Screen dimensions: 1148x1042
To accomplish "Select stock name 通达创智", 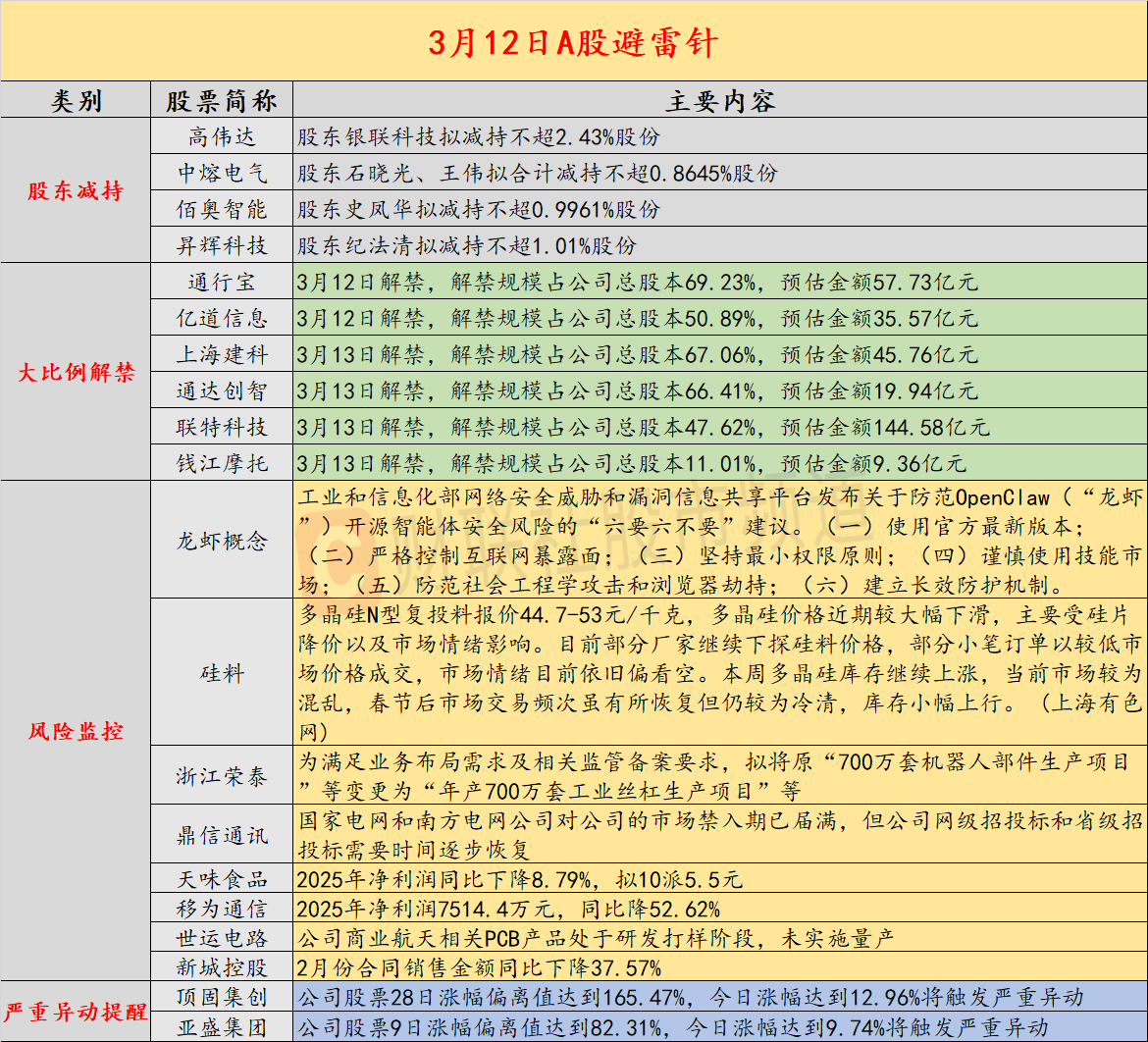I will 222,391.
